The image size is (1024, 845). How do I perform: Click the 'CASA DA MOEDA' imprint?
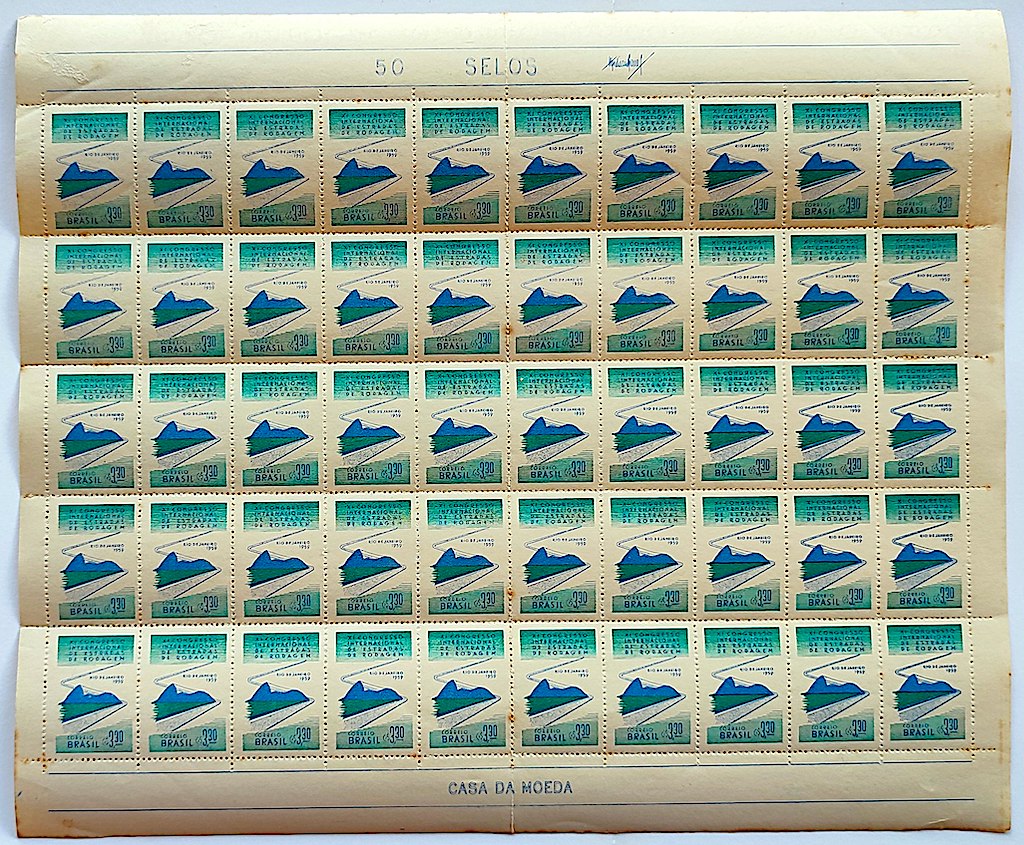510,788
